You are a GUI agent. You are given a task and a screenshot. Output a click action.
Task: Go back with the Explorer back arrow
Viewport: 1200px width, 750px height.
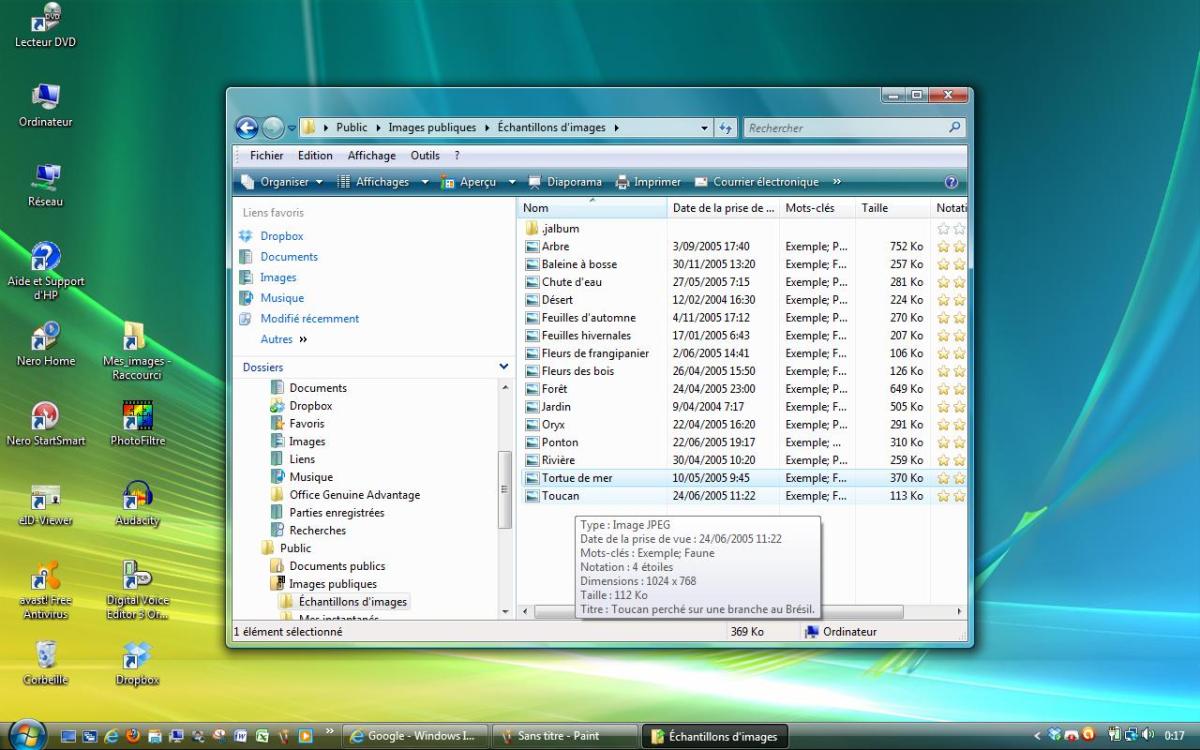[x=247, y=128]
